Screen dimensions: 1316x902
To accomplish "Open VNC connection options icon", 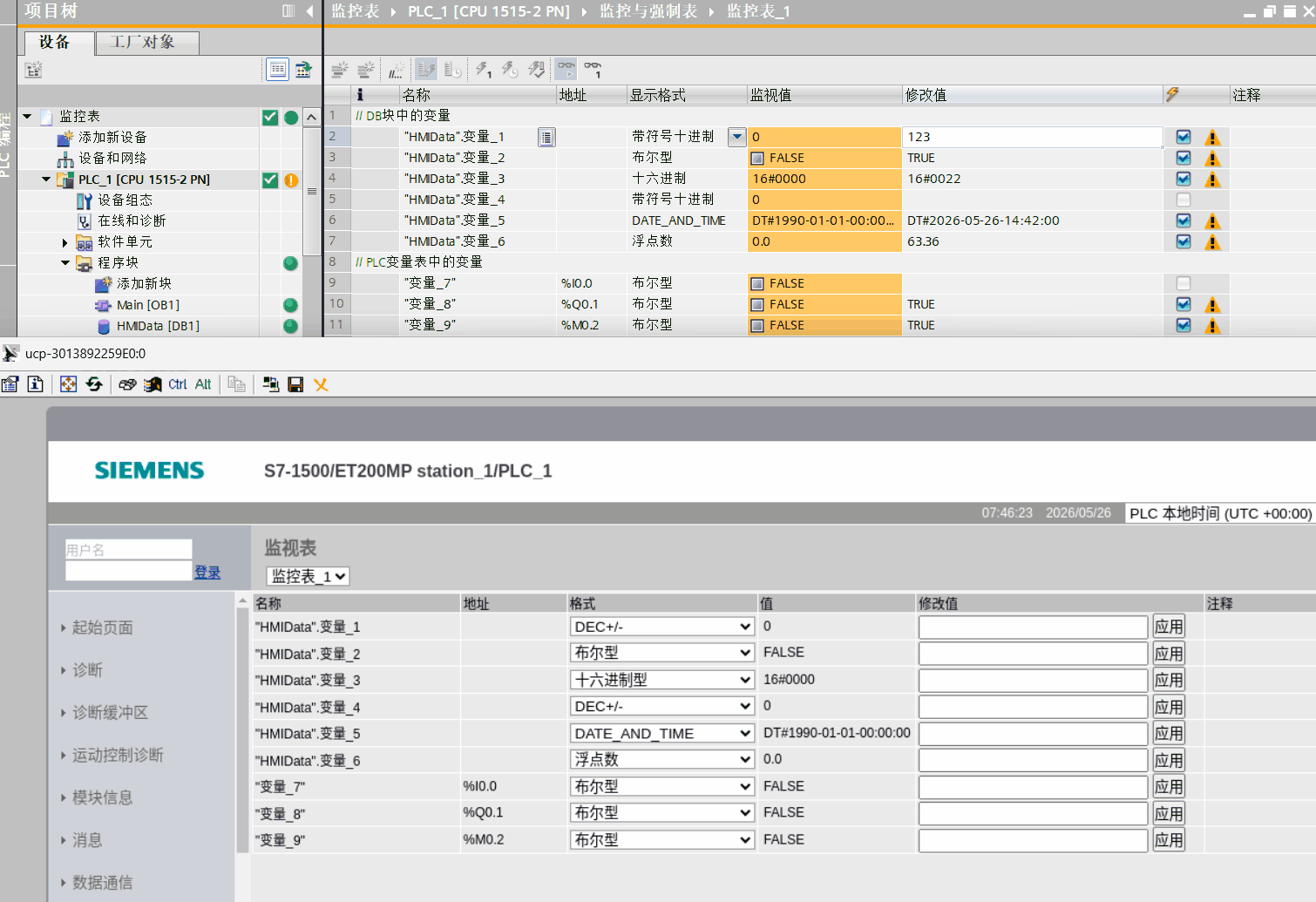I will (10, 384).
